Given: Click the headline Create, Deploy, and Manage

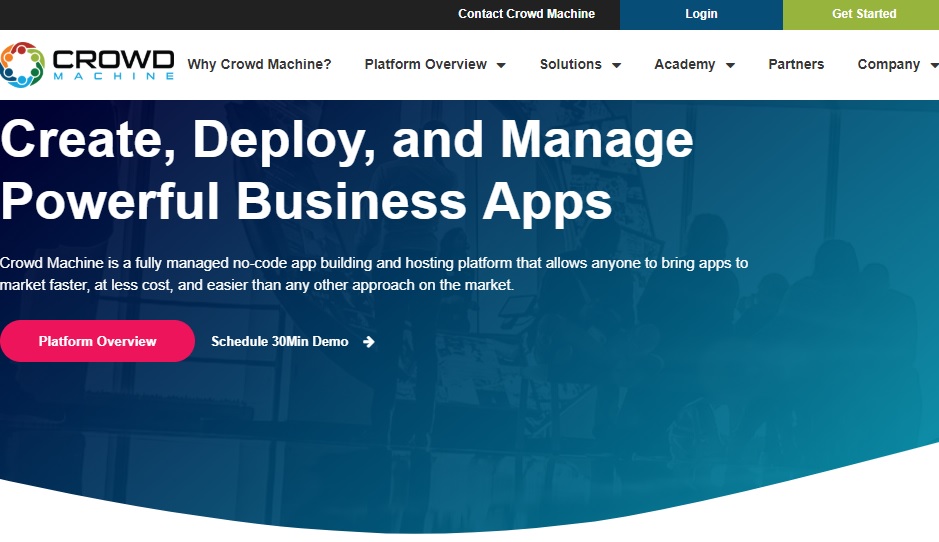Looking at the screenshot, I should pyautogui.click(x=347, y=140).
